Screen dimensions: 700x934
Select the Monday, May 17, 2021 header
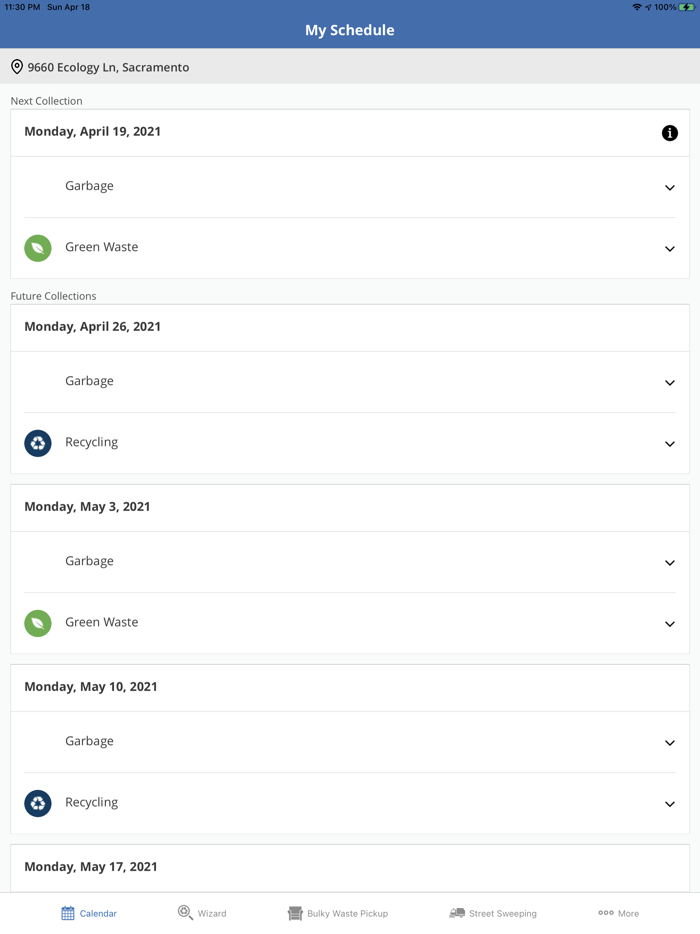[x=91, y=867]
